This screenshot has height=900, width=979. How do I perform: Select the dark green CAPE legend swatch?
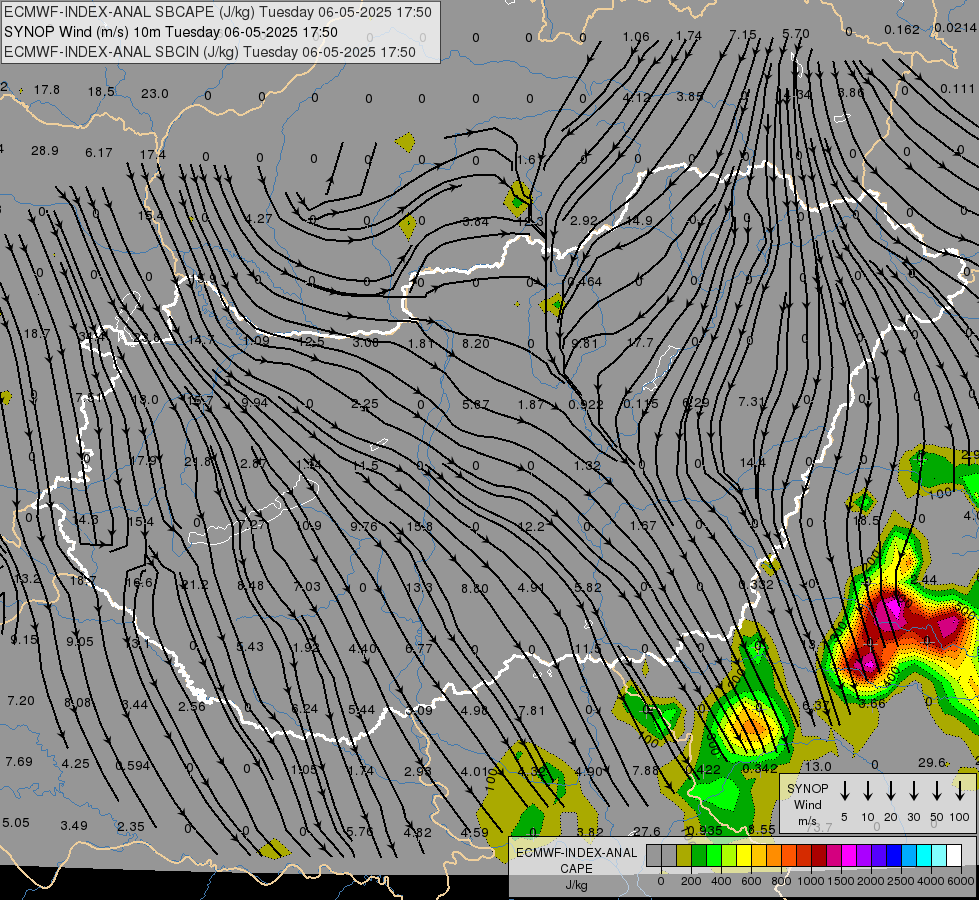pos(699,855)
